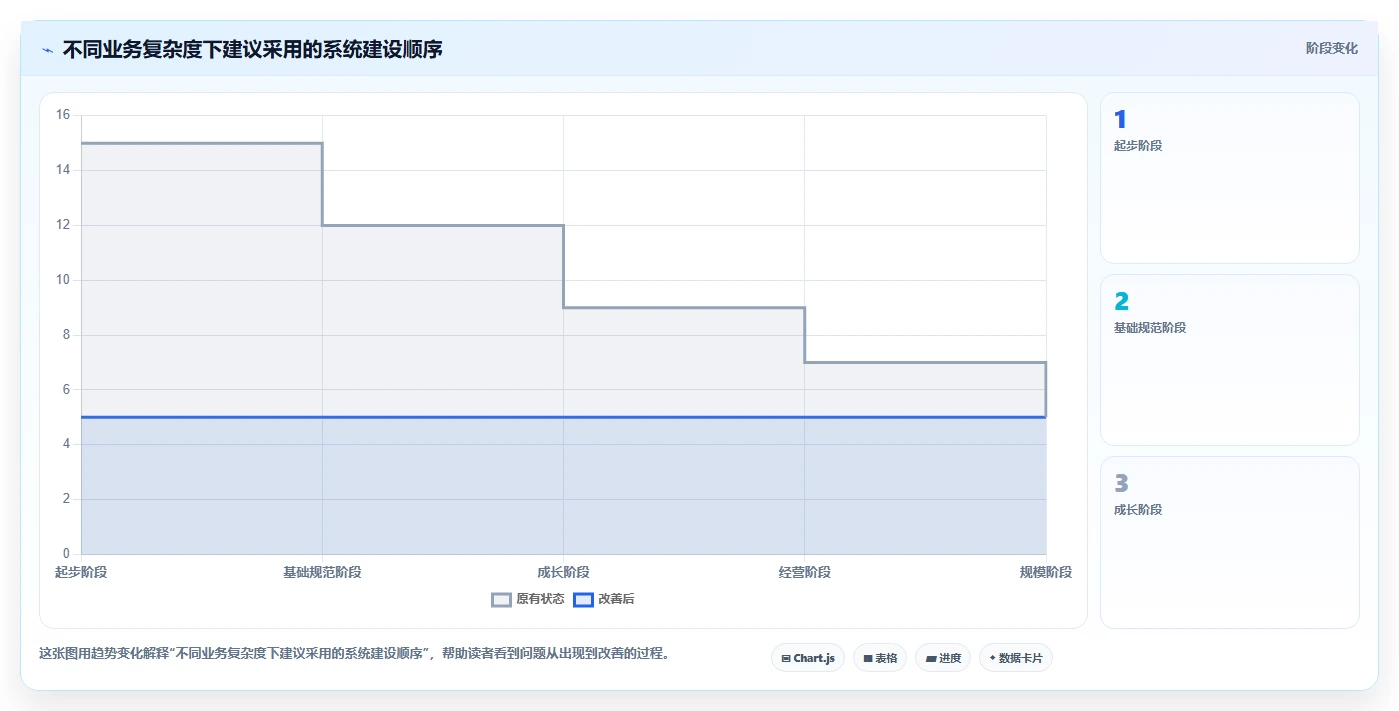
Task: Toggle the 原有状态 legend entry
Action: coord(528,599)
